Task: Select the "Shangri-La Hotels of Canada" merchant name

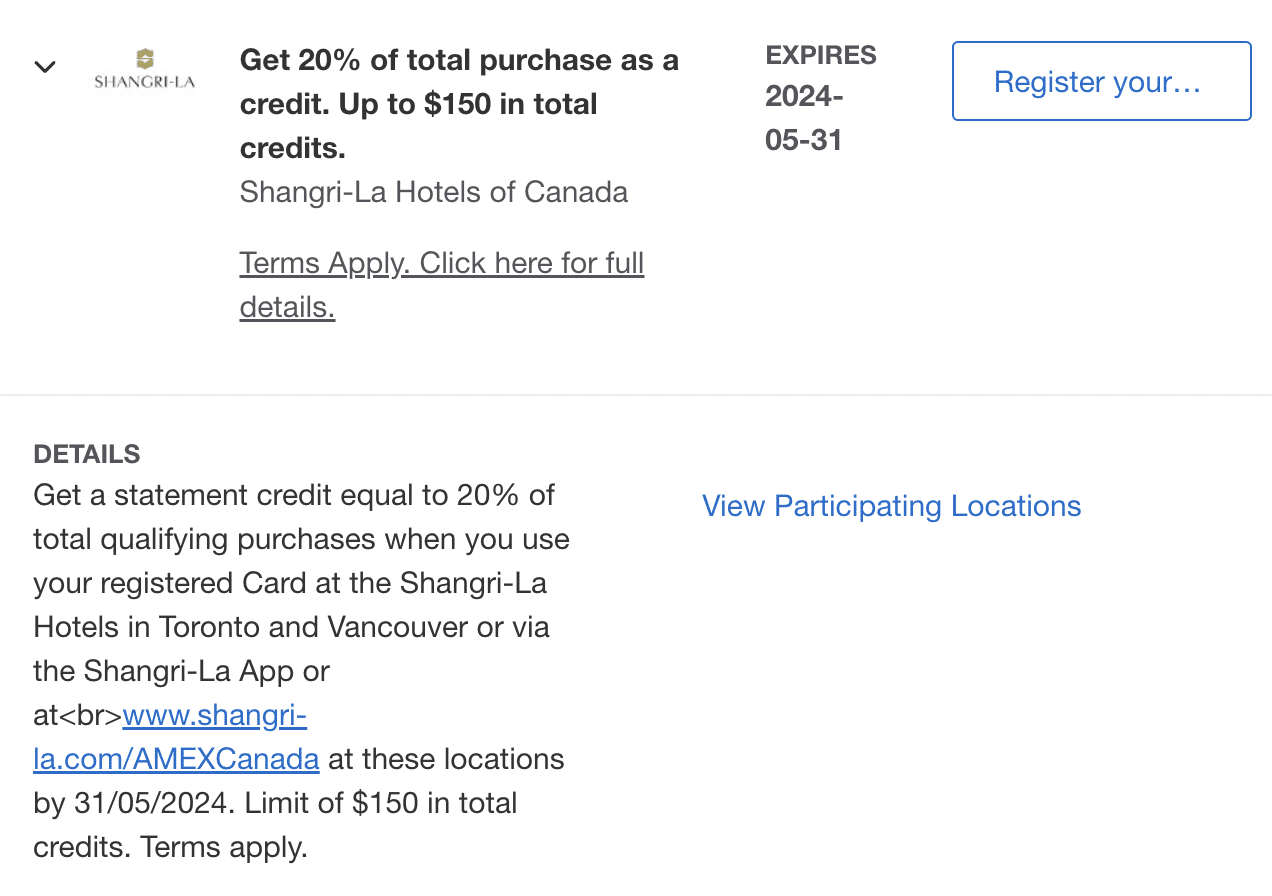Action: coord(433,192)
